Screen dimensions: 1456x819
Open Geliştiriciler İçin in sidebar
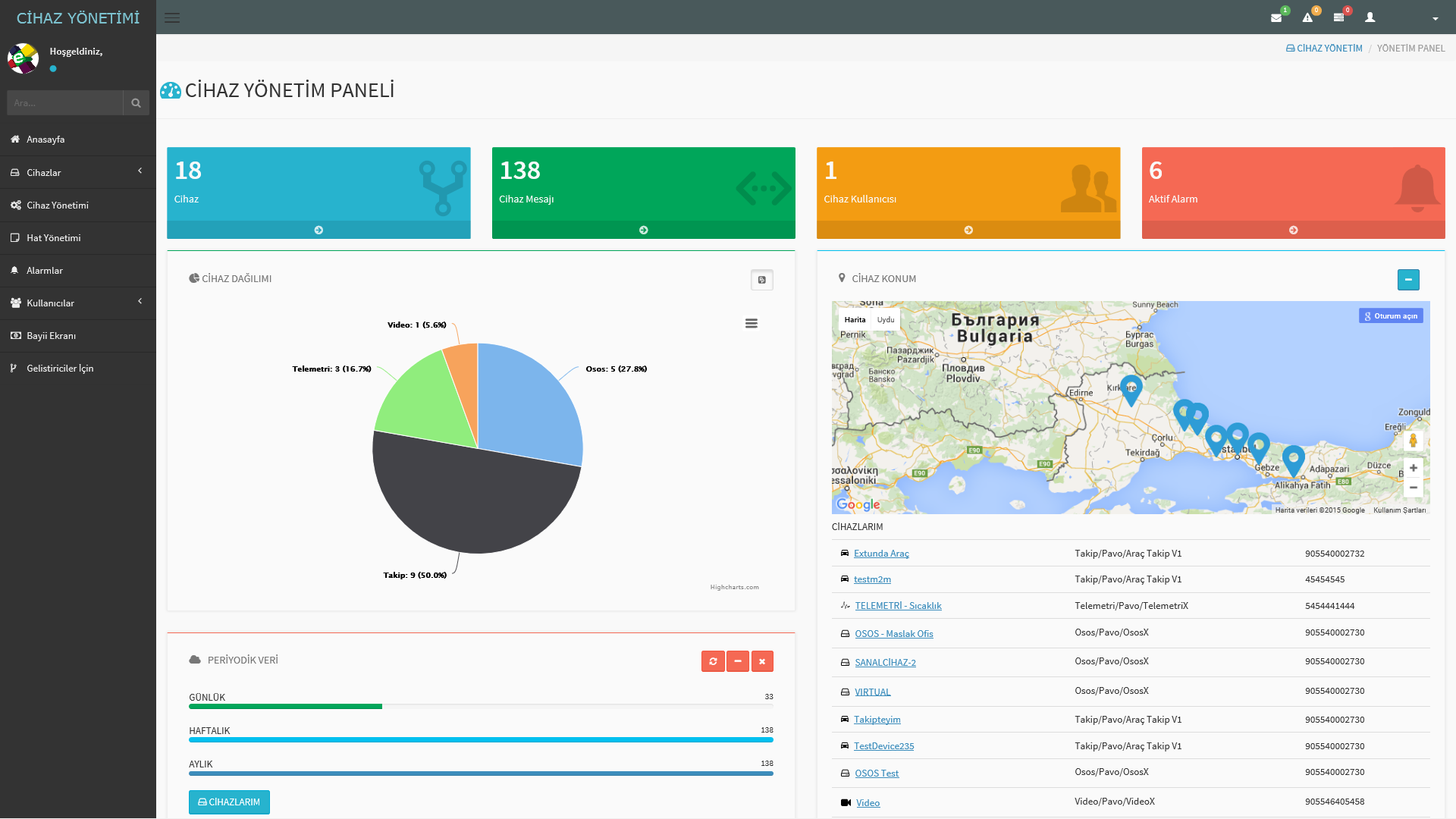point(78,369)
